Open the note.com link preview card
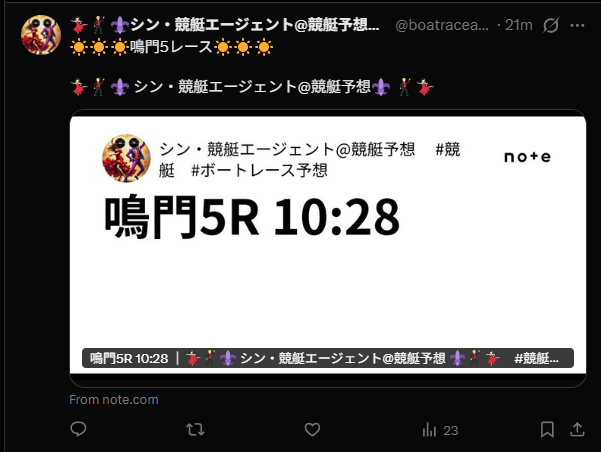Image resolution: width=601 pixels, height=452 pixels. tap(328, 248)
